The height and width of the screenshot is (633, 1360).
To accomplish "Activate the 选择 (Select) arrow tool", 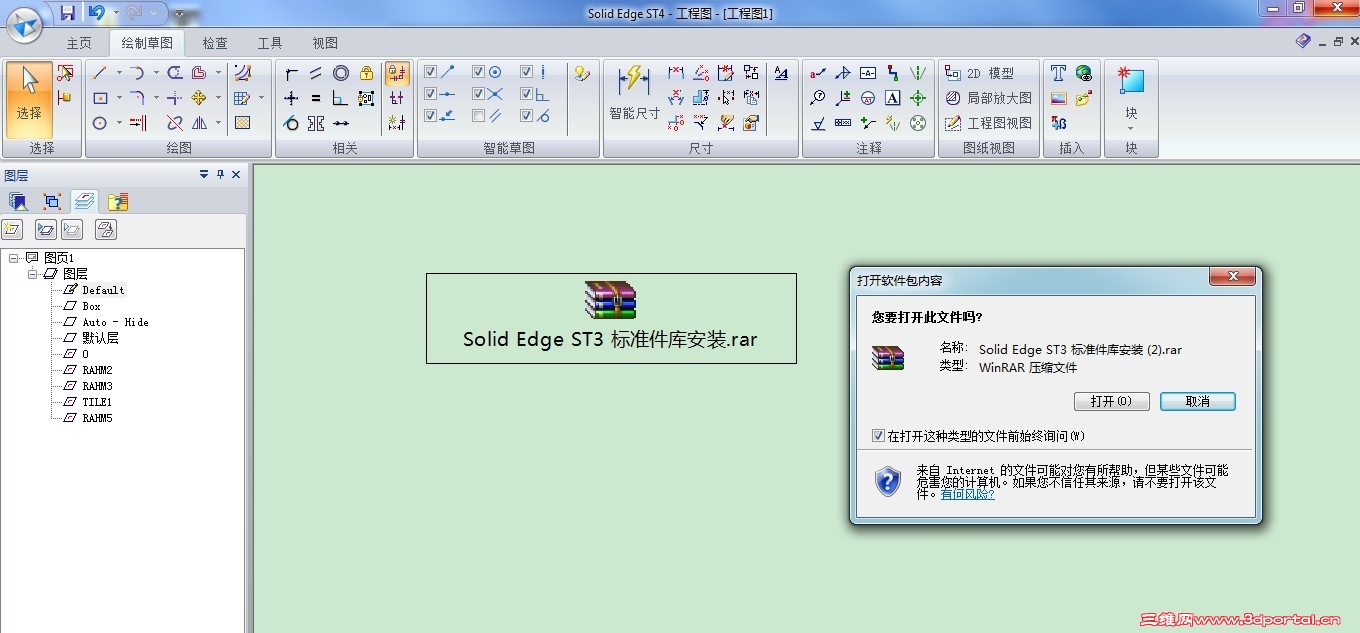I will [x=29, y=98].
